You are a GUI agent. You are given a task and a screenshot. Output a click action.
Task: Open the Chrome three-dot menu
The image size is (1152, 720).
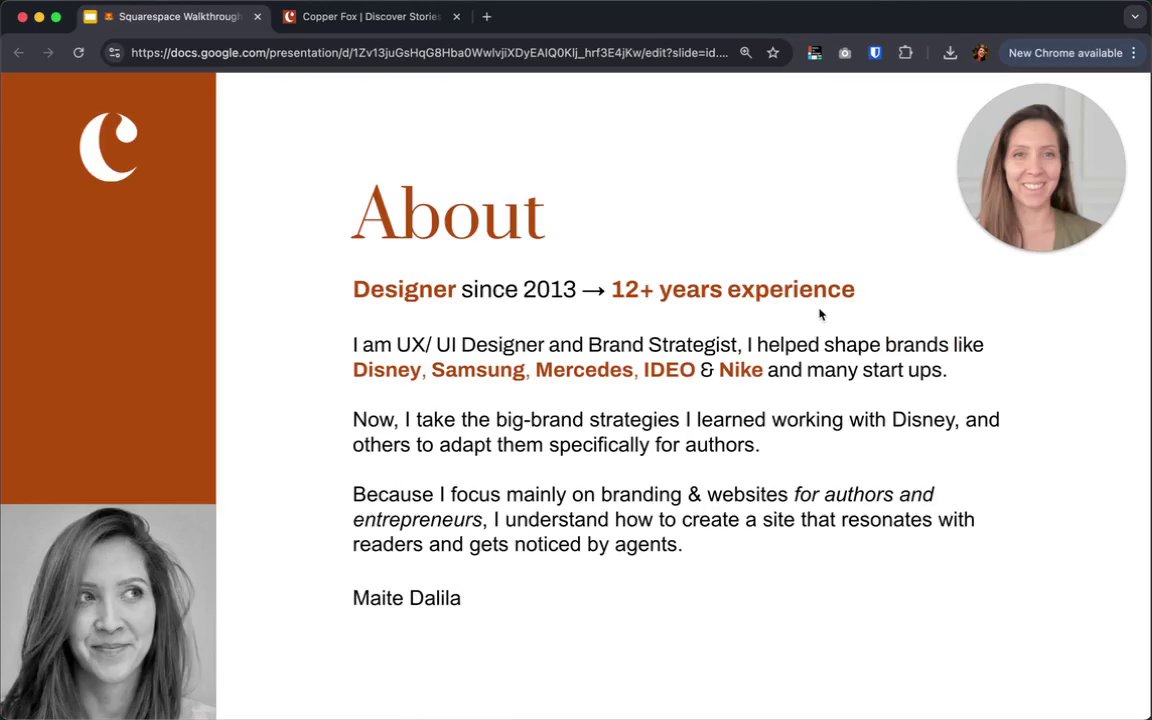coord(1134,53)
